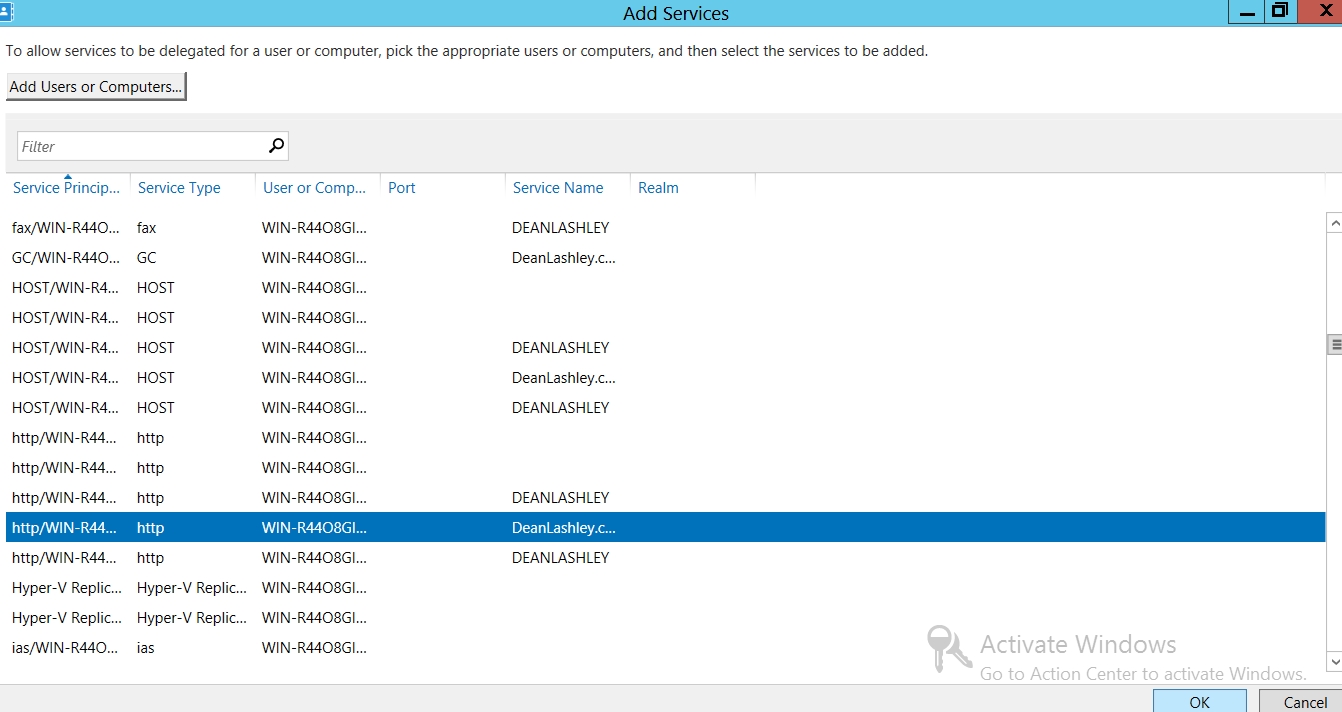Select the Realm column header
The image size is (1342, 712).
tap(658, 188)
